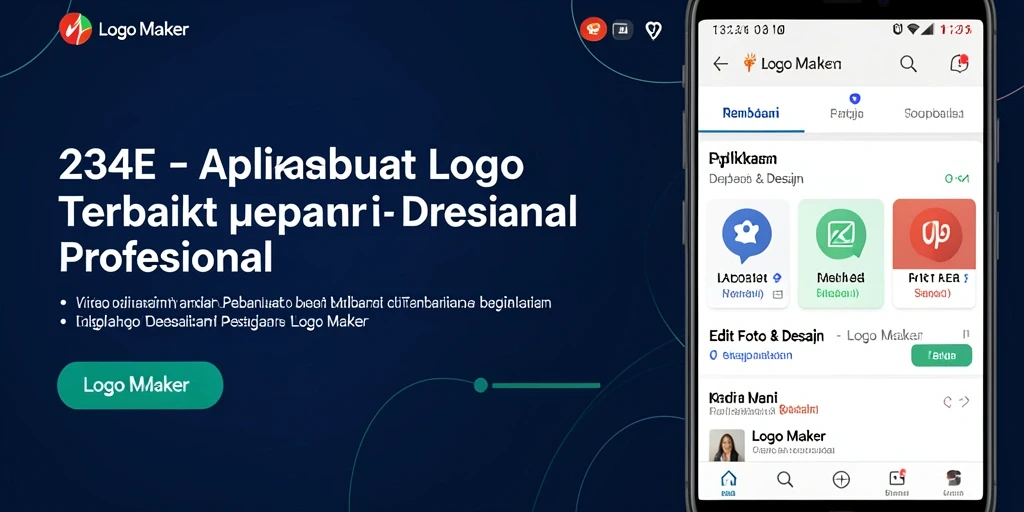The height and width of the screenshot is (512, 1024).
Task: Tap the badge icon with red dot in bottom navigation
Action: pyautogui.click(x=897, y=481)
